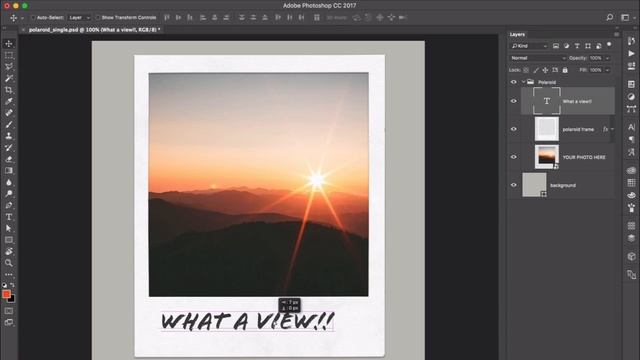The height and width of the screenshot is (360, 640).
Task: Open the Normal blend mode dropdown
Action: 538,58
